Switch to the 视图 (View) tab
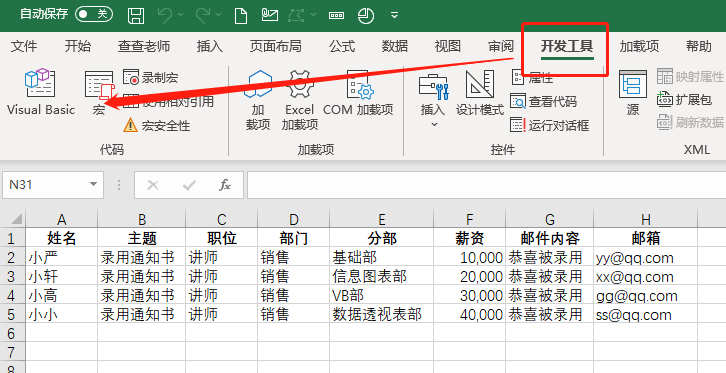Viewport: 726px width, 373px height. [x=448, y=46]
